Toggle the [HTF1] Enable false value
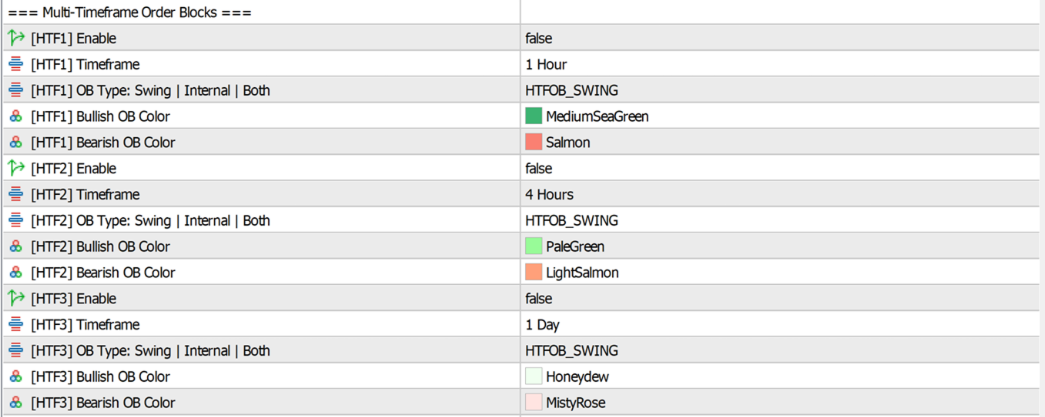 (782, 39)
